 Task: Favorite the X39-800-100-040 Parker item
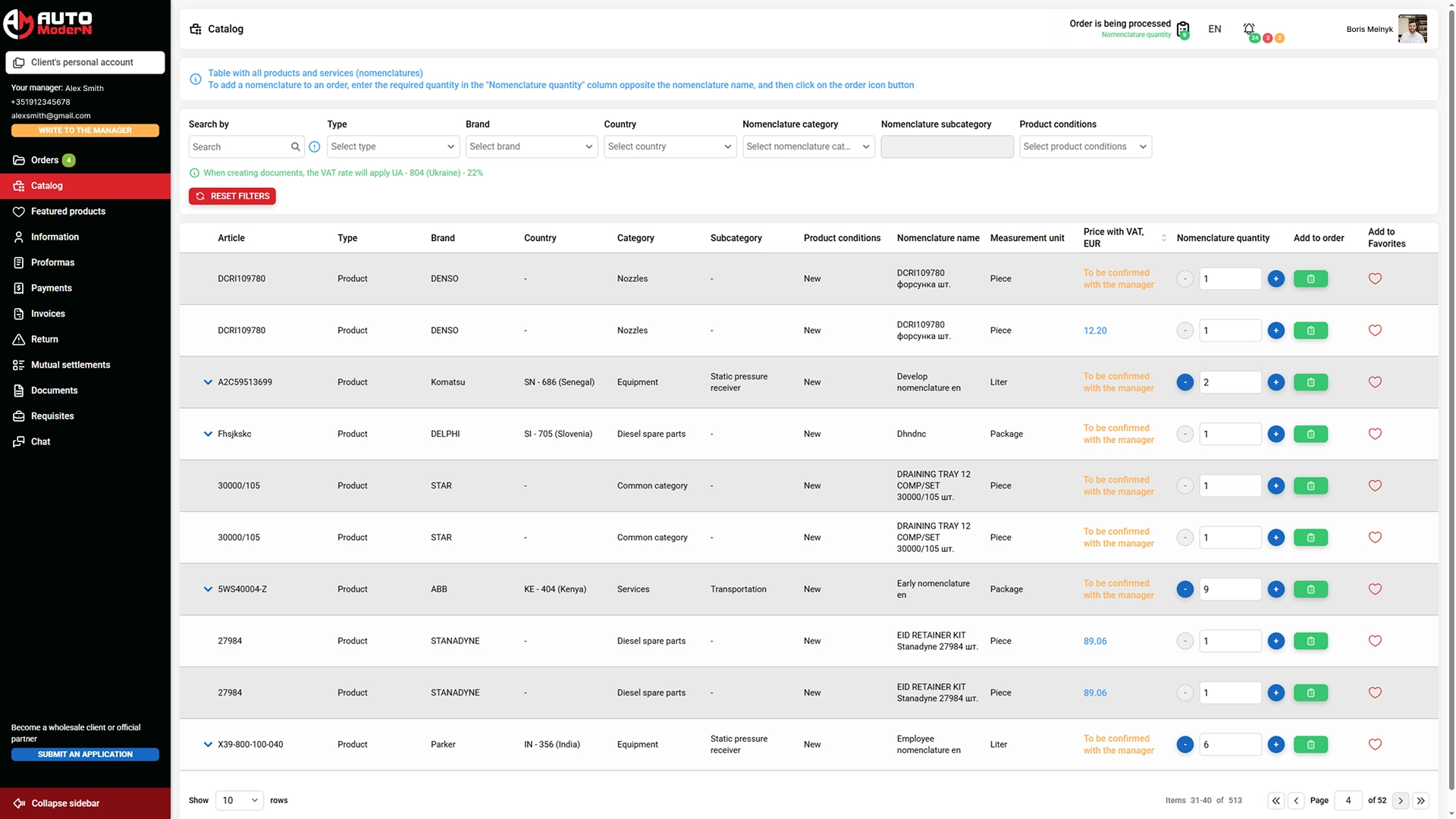pos(1375,745)
